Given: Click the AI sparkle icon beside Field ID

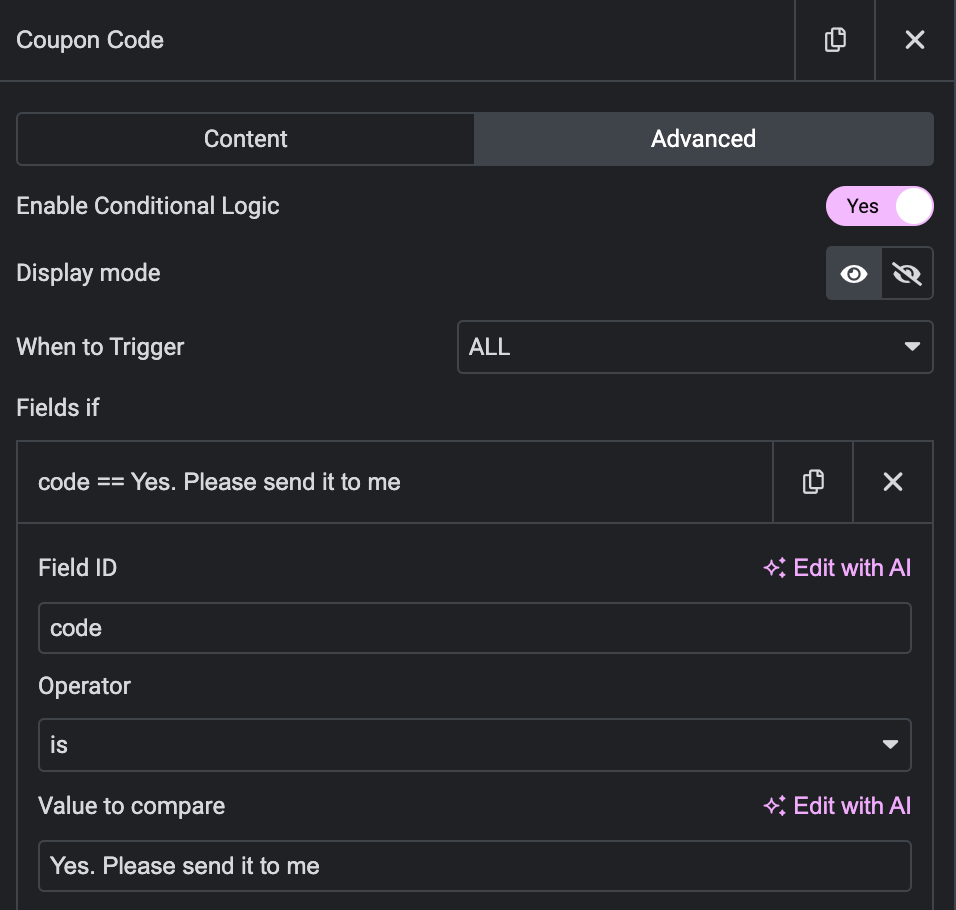Looking at the screenshot, I should click(774, 568).
